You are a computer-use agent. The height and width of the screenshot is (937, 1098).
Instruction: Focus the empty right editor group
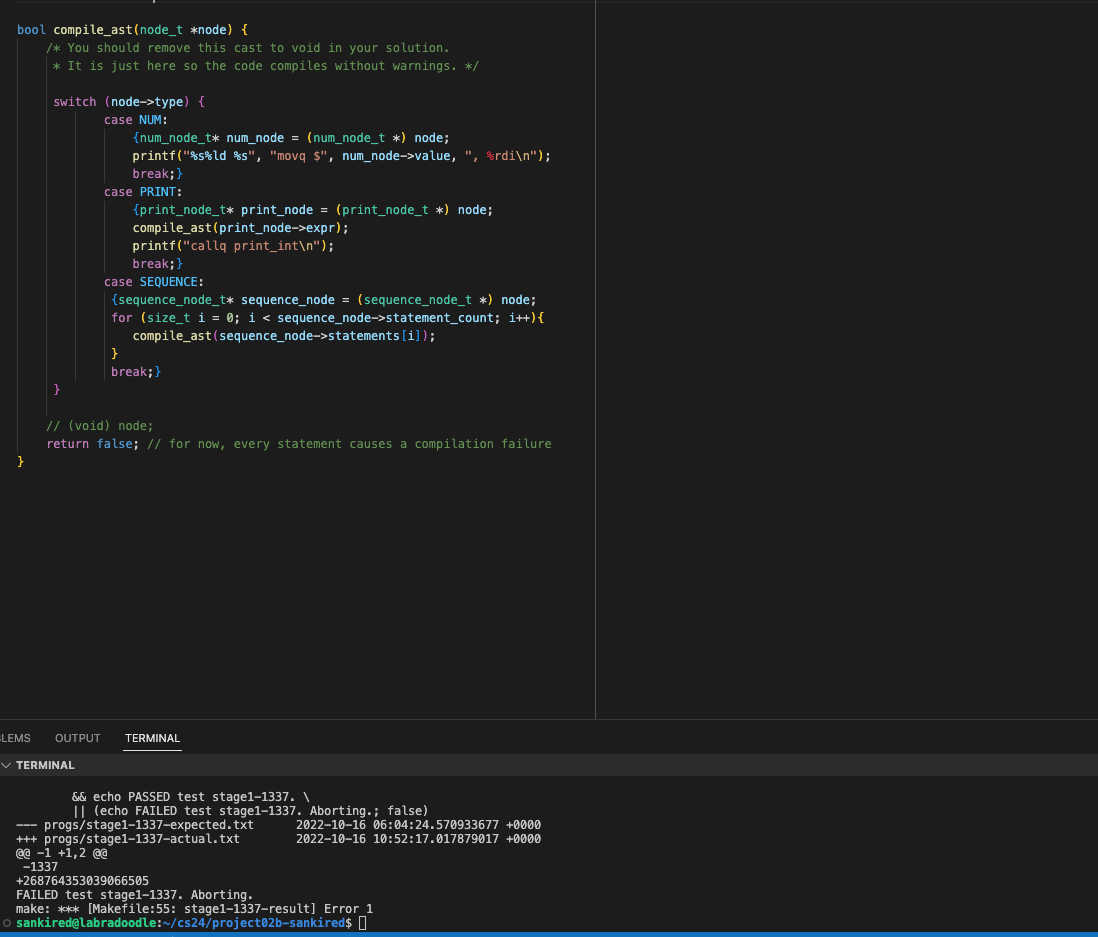846,360
